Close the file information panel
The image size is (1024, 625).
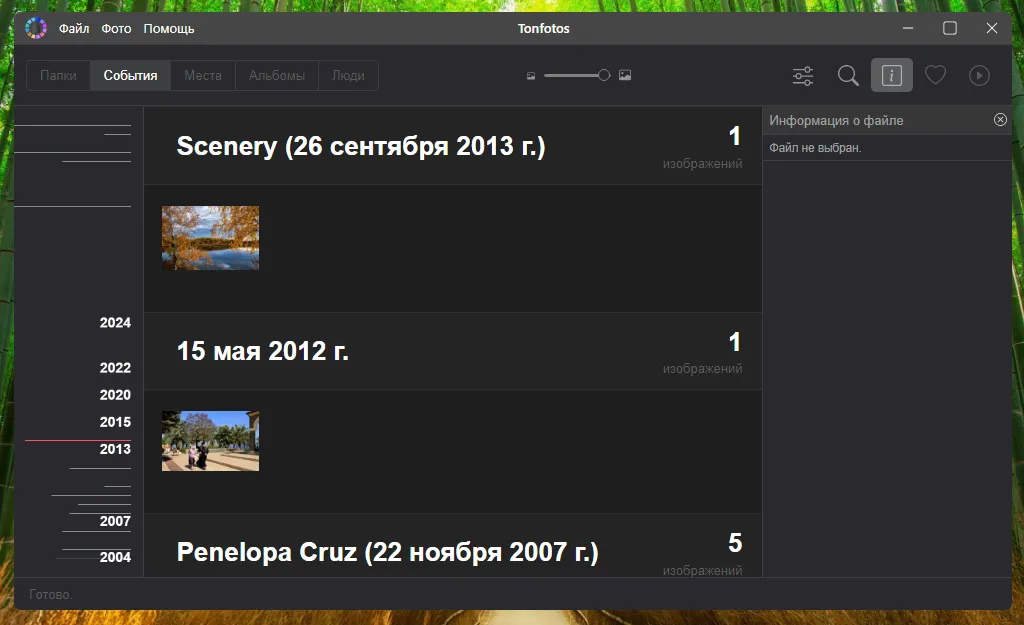tap(1000, 120)
